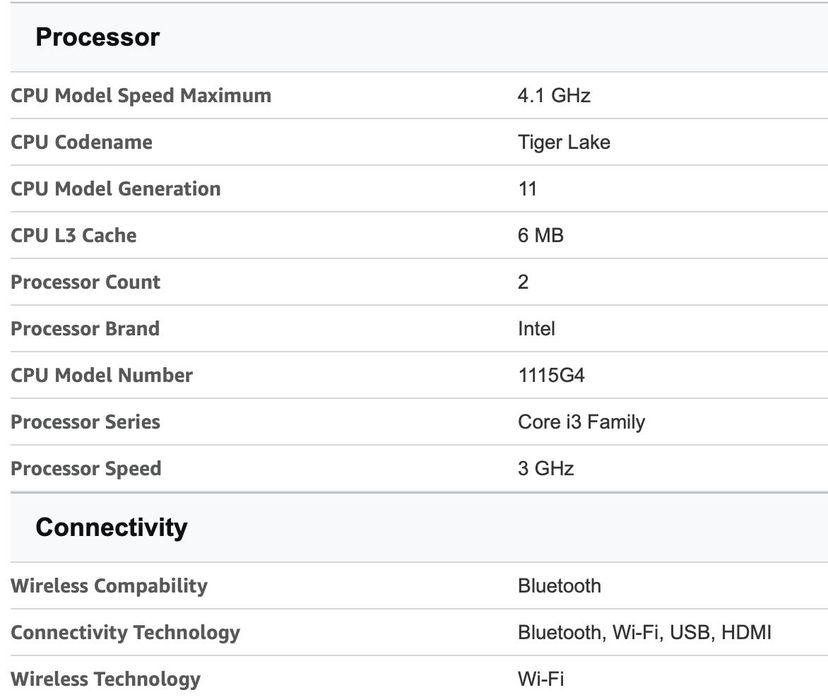
Task: Click the CPU L3 Cache label
Action: (73, 235)
